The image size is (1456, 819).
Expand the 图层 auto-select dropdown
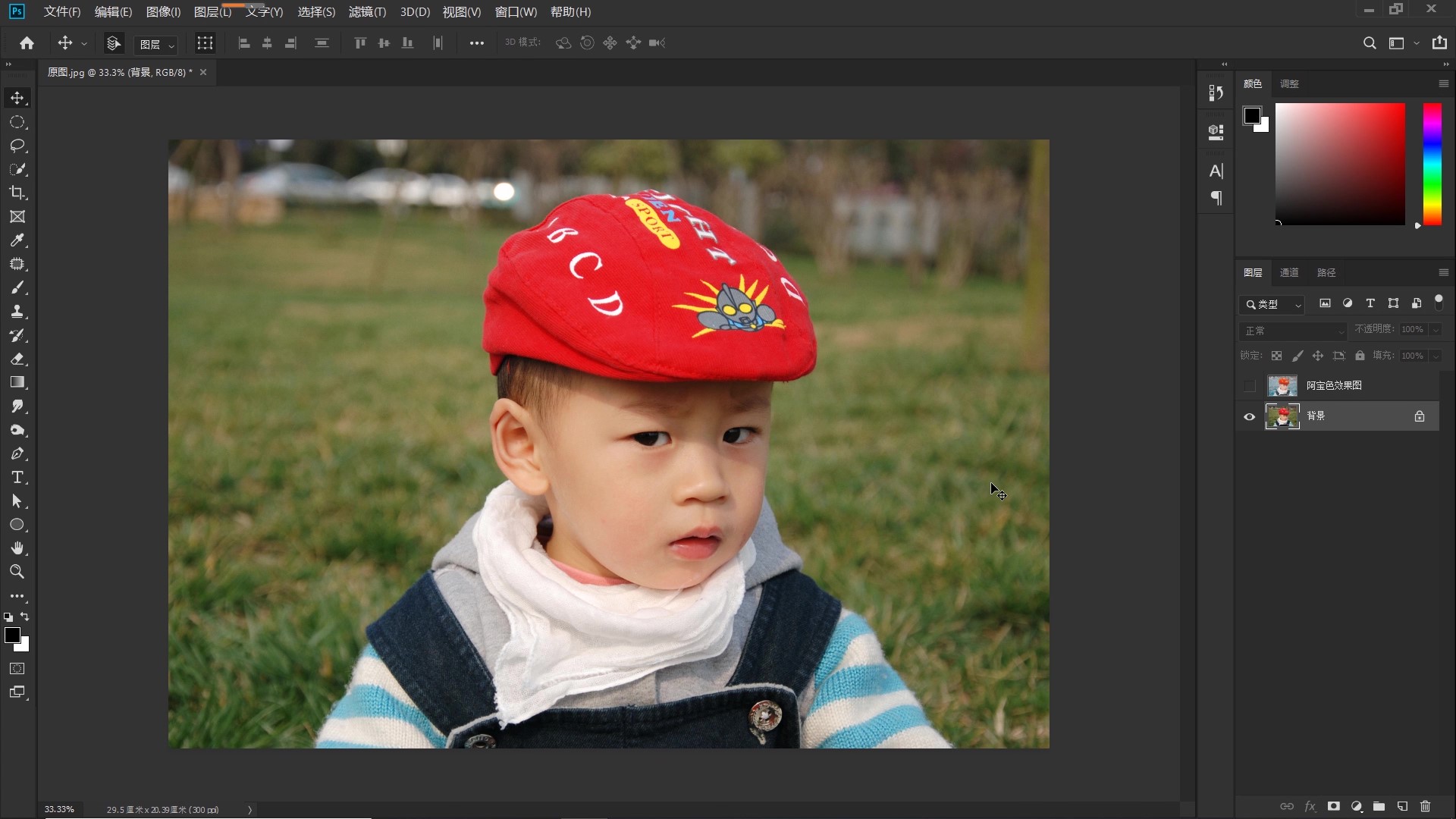157,45
